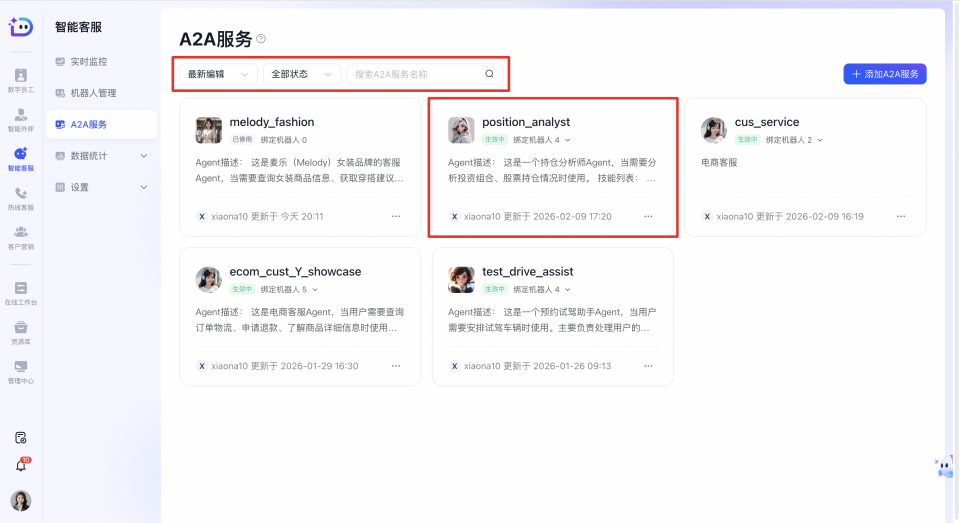Image resolution: width=960 pixels, height=523 pixels.
Task: Open 资源库 in the sidebar
Action: click(x=21, y=331)
